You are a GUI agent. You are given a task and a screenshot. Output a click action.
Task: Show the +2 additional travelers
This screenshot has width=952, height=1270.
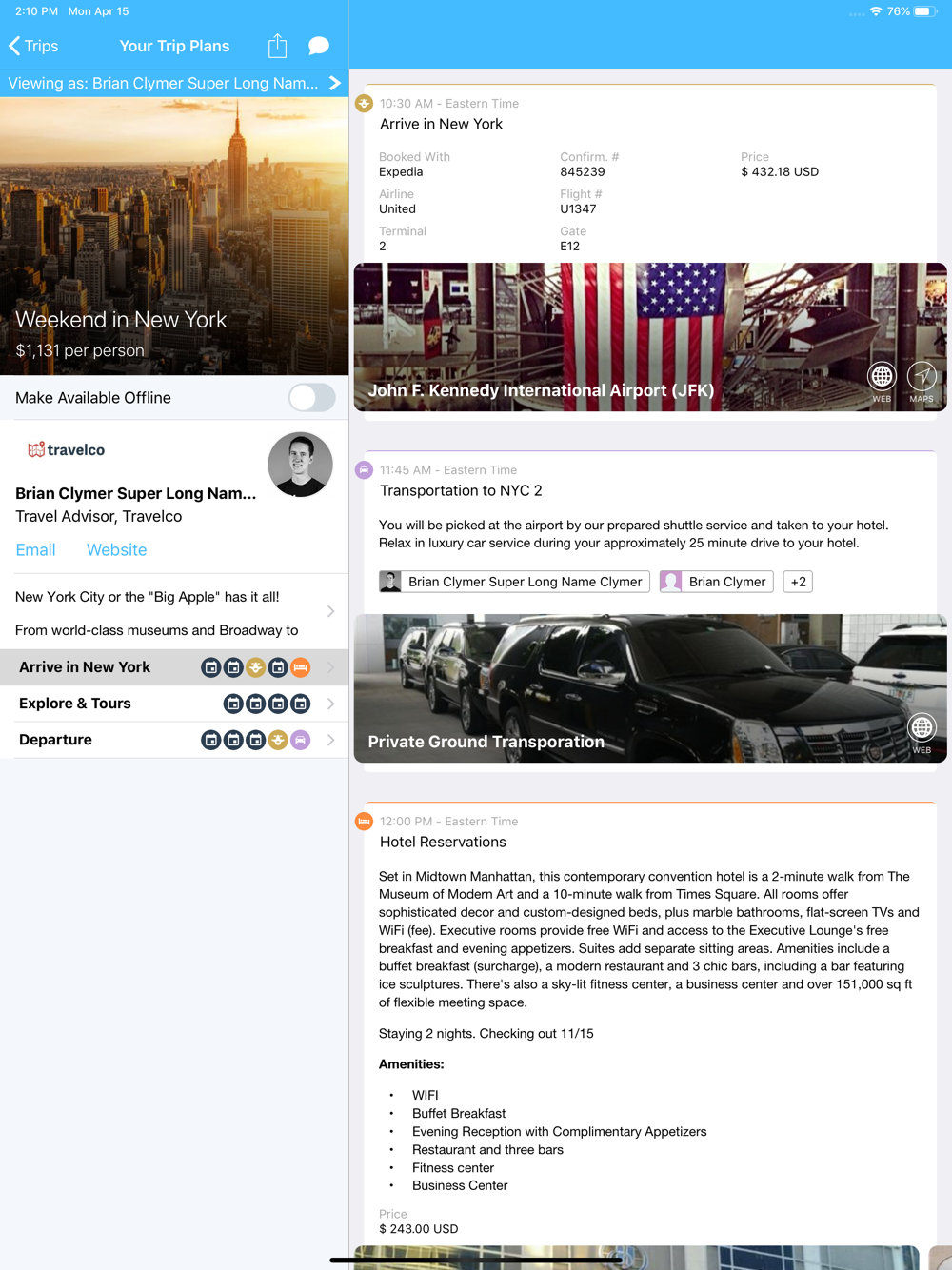point(798,582)
